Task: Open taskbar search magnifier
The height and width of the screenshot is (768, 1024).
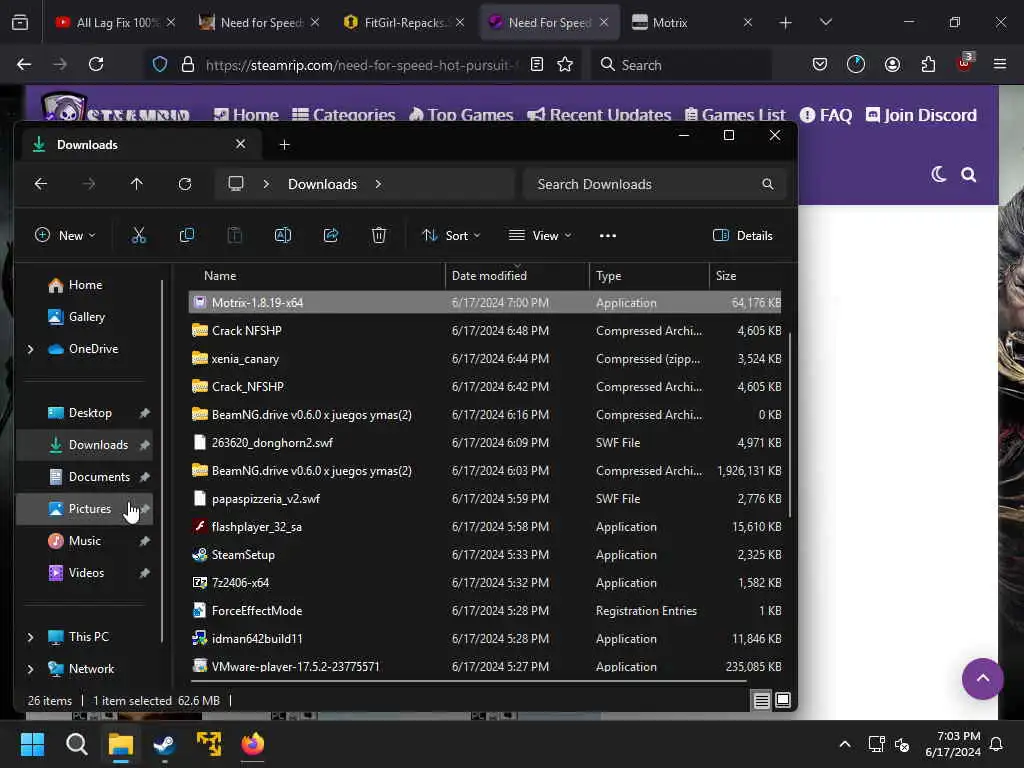Action: coord(76,744)
